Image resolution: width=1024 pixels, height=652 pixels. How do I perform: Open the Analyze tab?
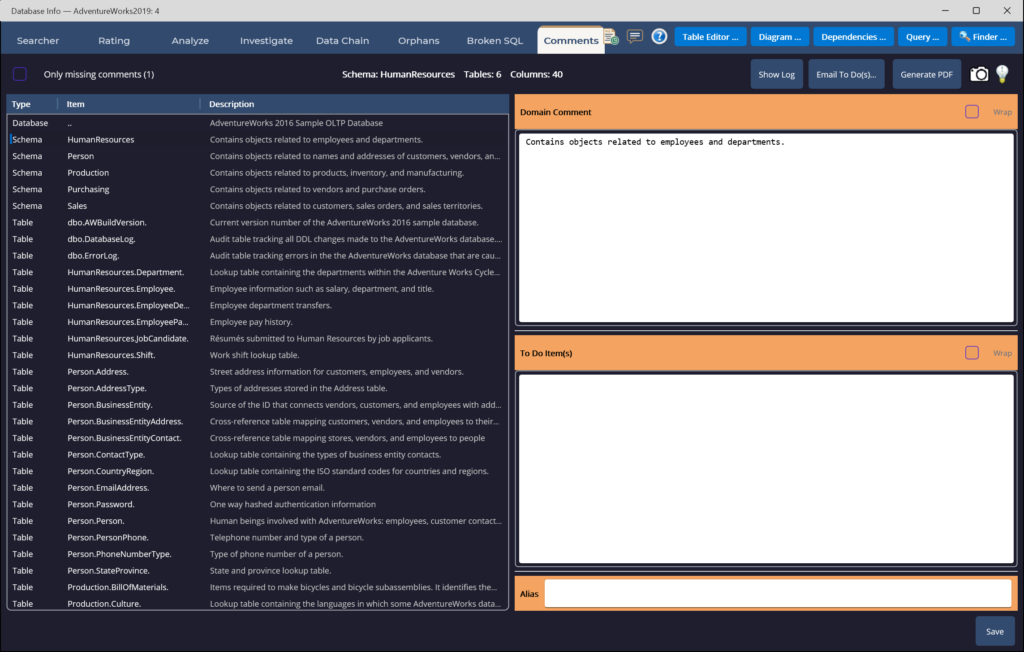tap(190, 41)
